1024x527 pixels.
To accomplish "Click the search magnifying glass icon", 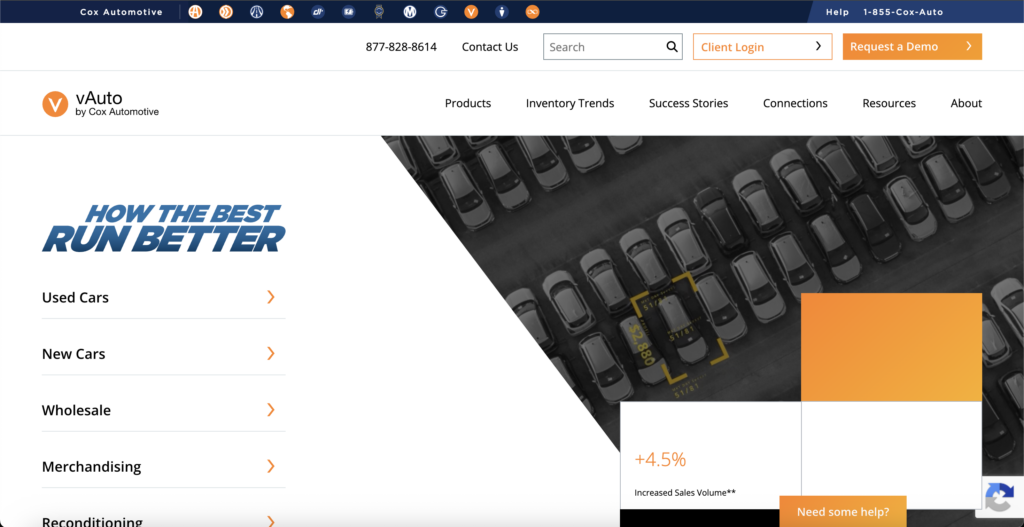I will click(671, 46).
